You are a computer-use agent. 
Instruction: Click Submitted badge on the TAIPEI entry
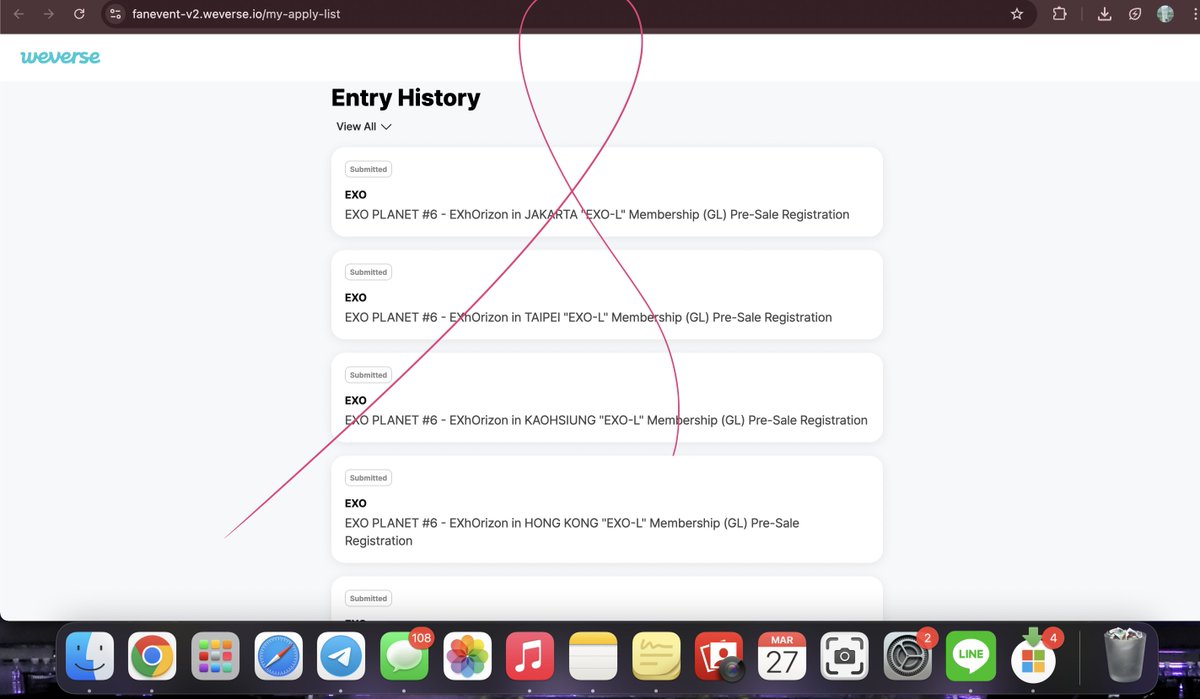pos(368,272)
